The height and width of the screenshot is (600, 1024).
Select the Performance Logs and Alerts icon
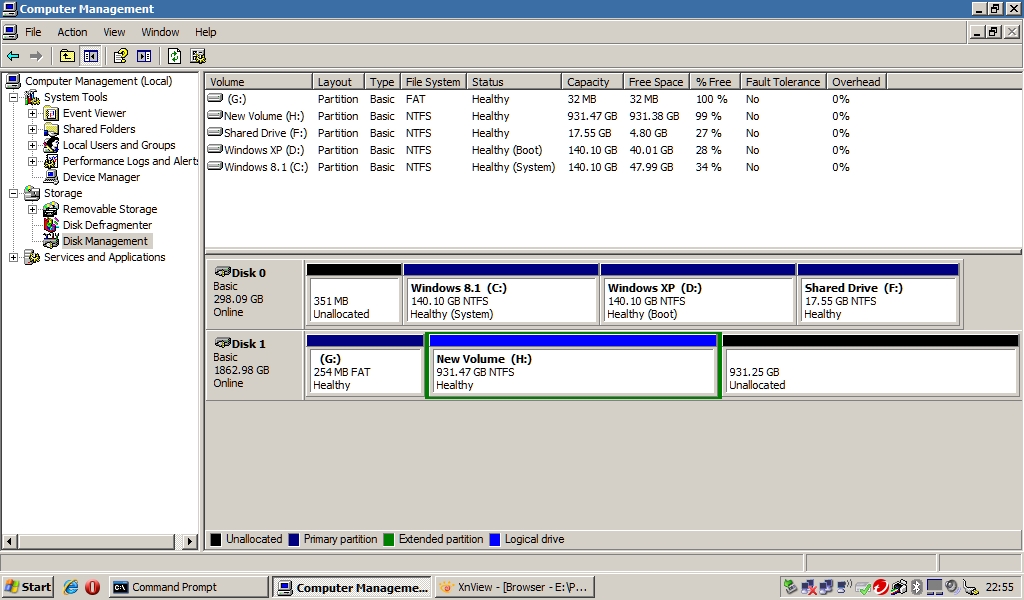tap(51, 161)
